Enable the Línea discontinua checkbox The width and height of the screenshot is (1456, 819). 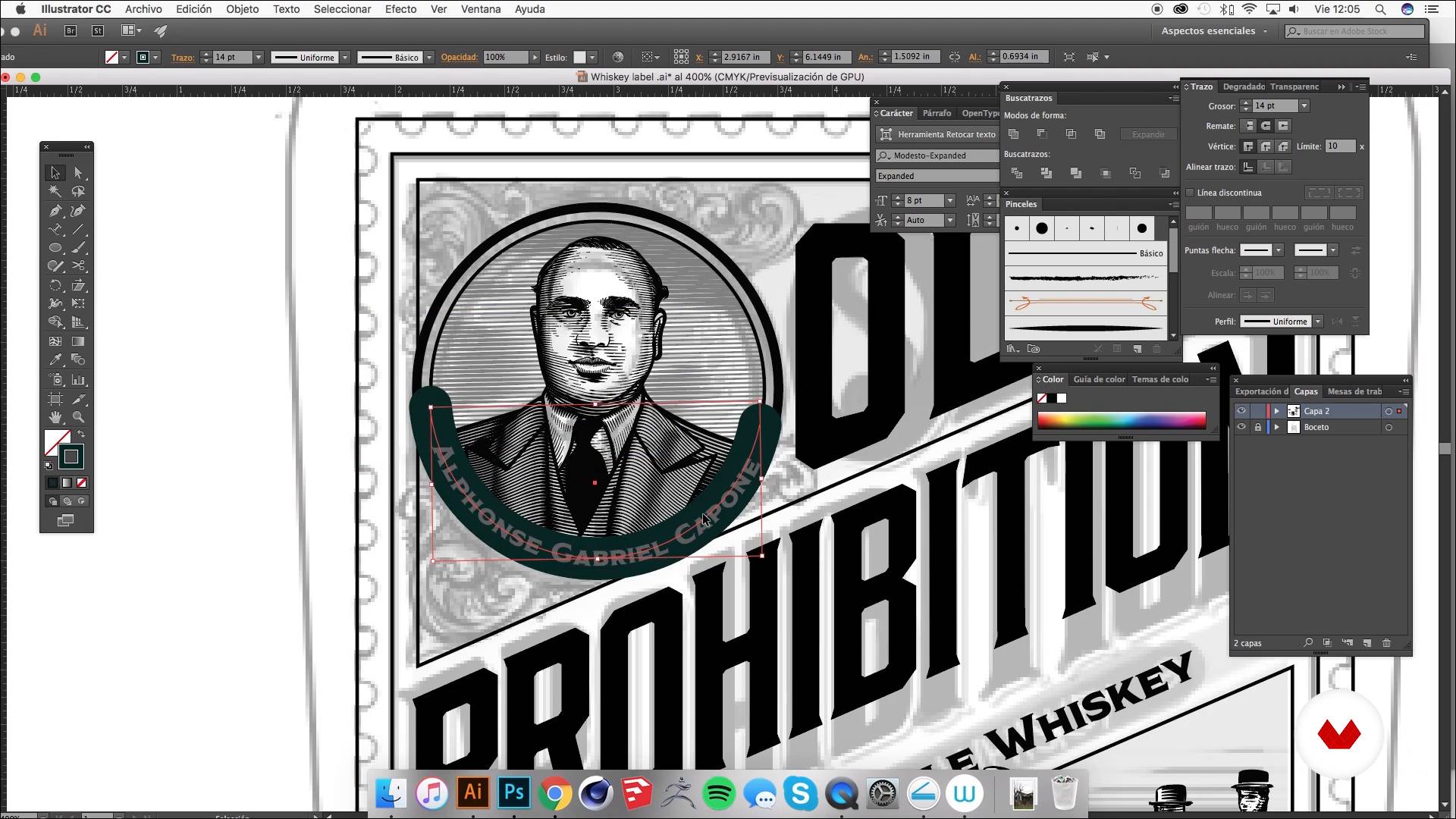[x=1190, y=193]
